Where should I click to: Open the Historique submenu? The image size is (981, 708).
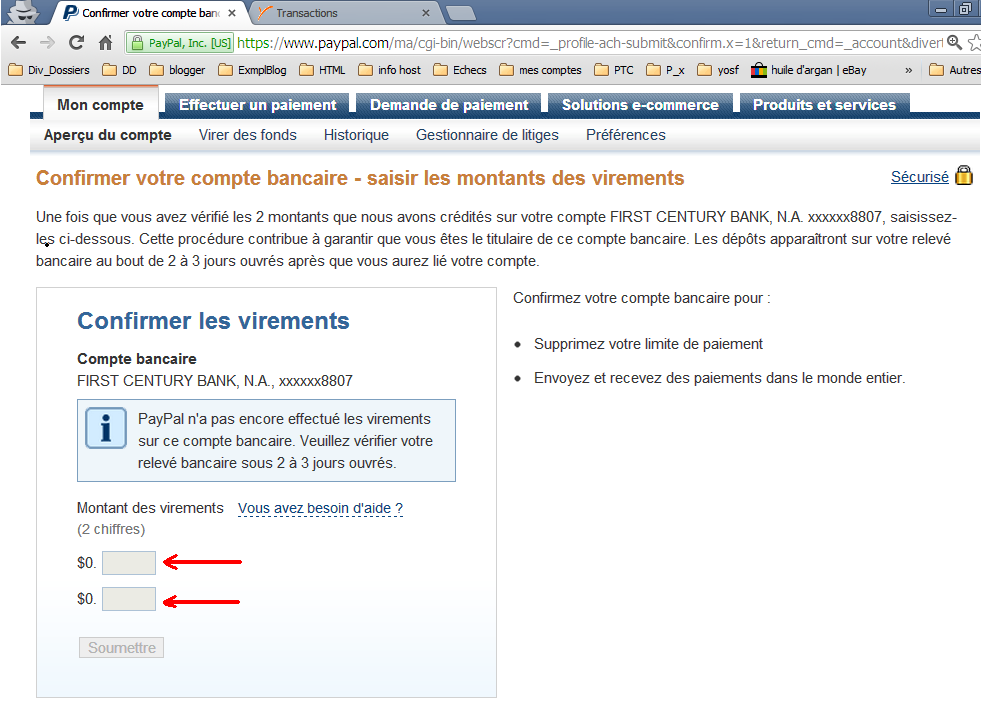pyautogui.click(x=356, y=135)
